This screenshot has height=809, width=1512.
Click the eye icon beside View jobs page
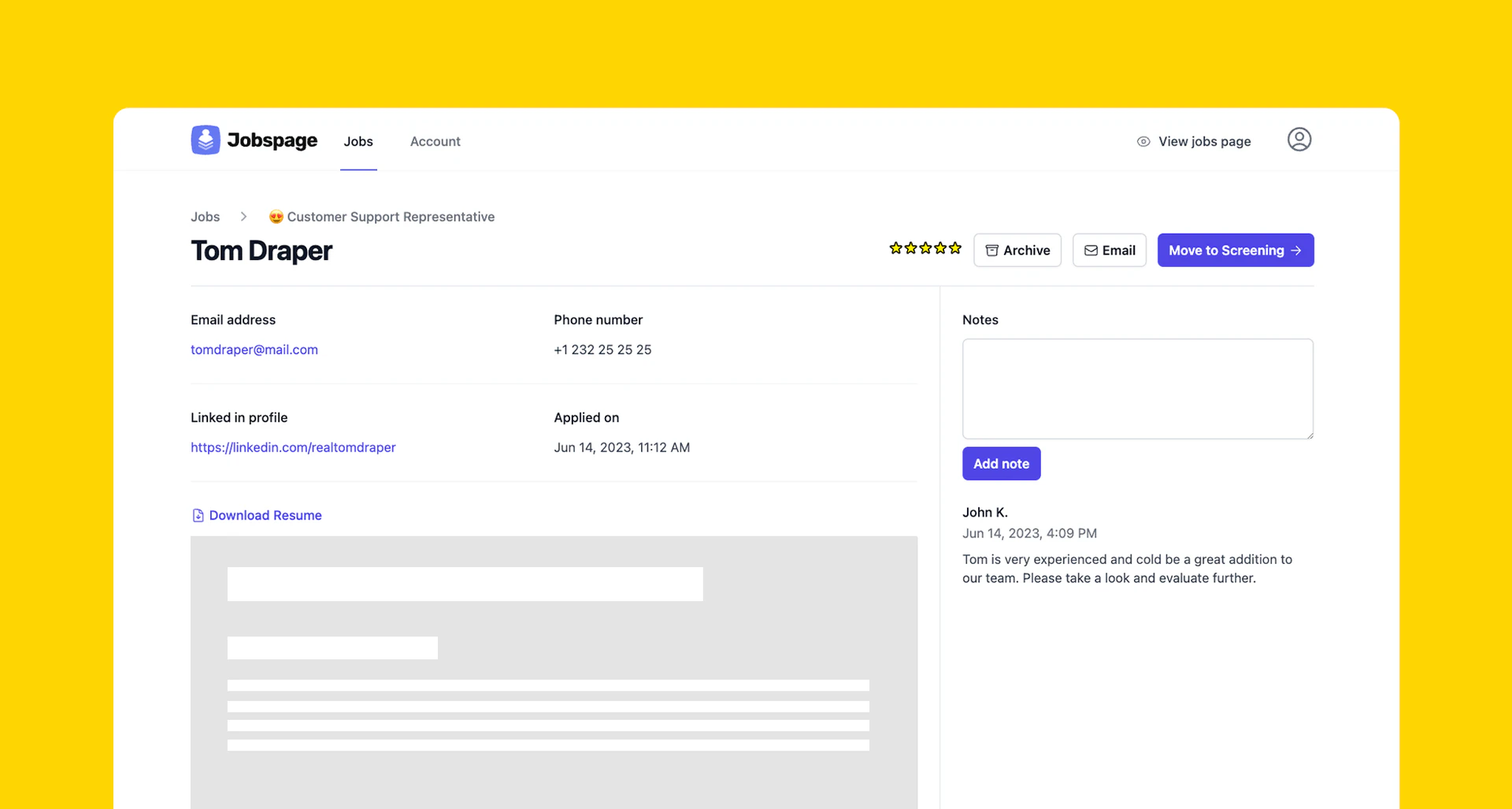[1143, 141]
